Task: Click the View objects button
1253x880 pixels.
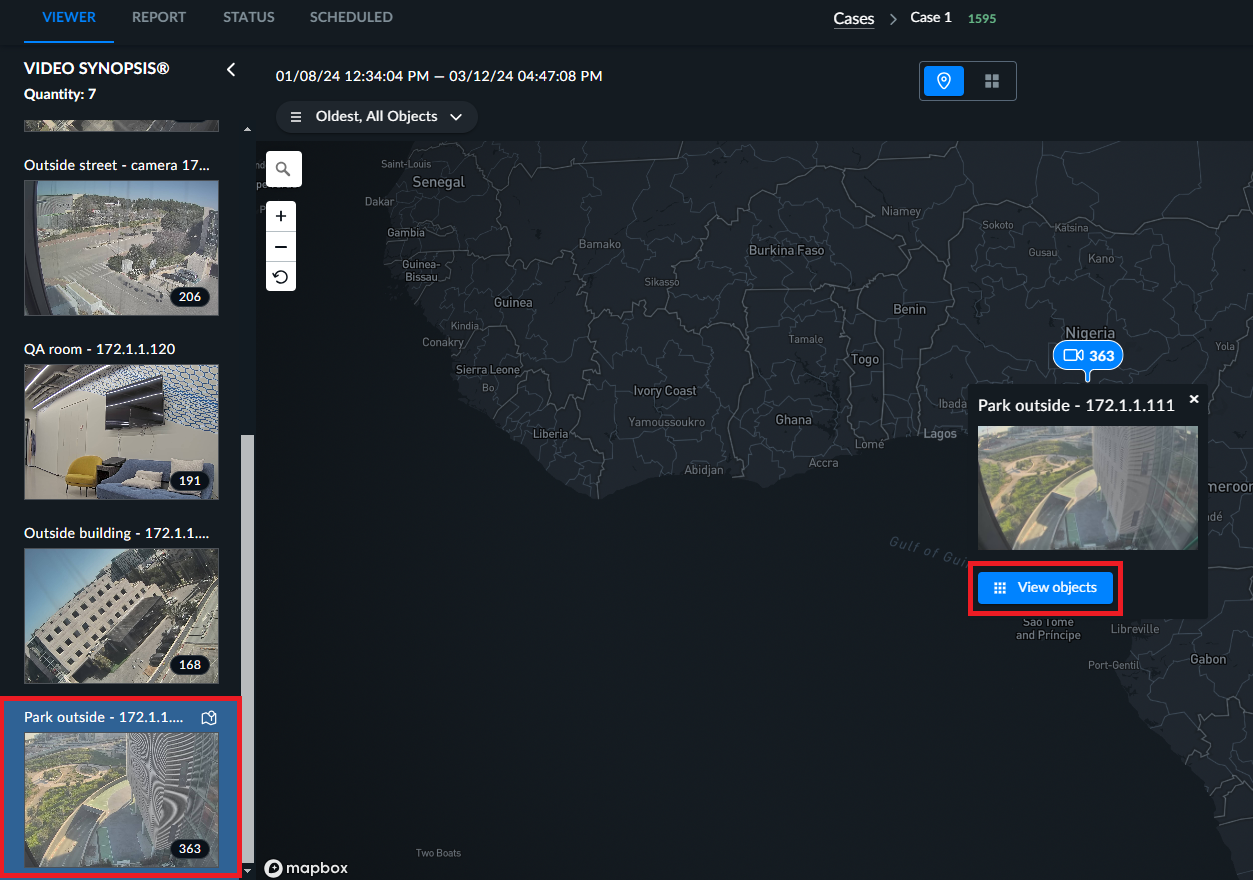Action: tap(1045, 588)
